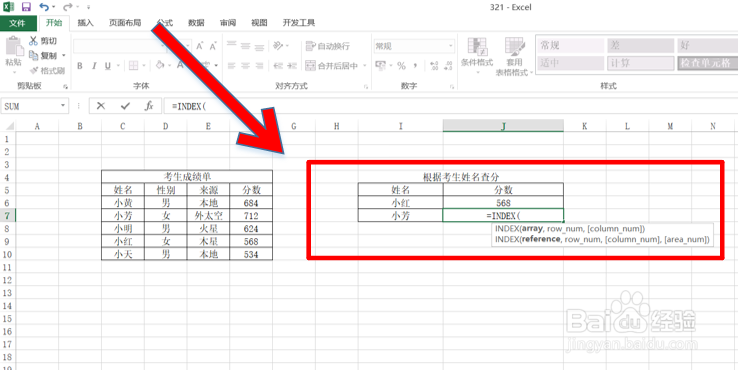Select row header 7
Image resolution: width=738 pixels, height=370 pixels.
[7, 216]
